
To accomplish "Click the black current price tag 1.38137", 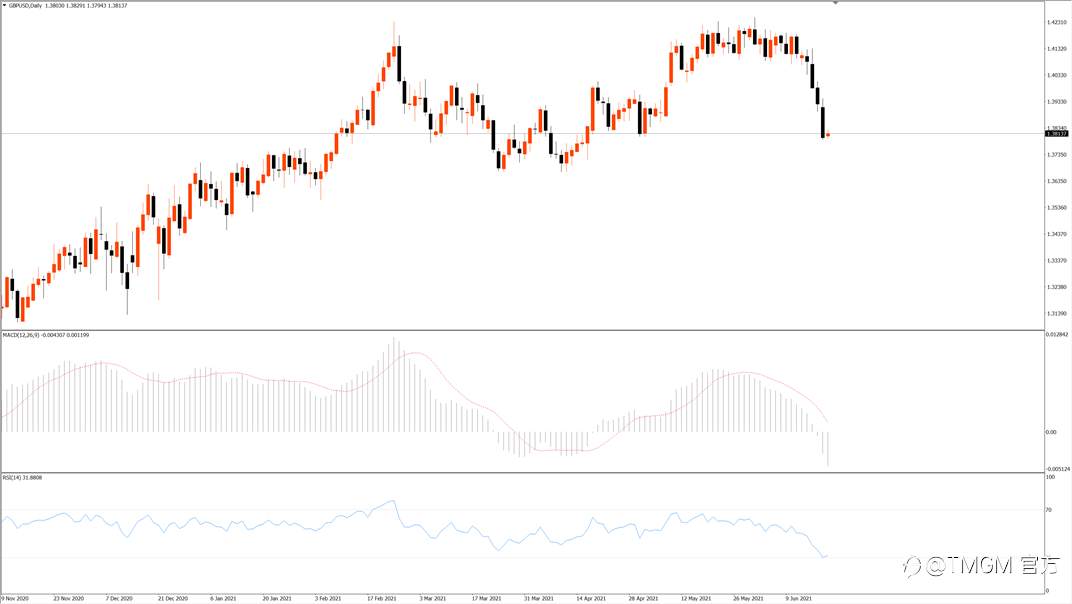I will pyautogui.click(x=1056, y=134).
